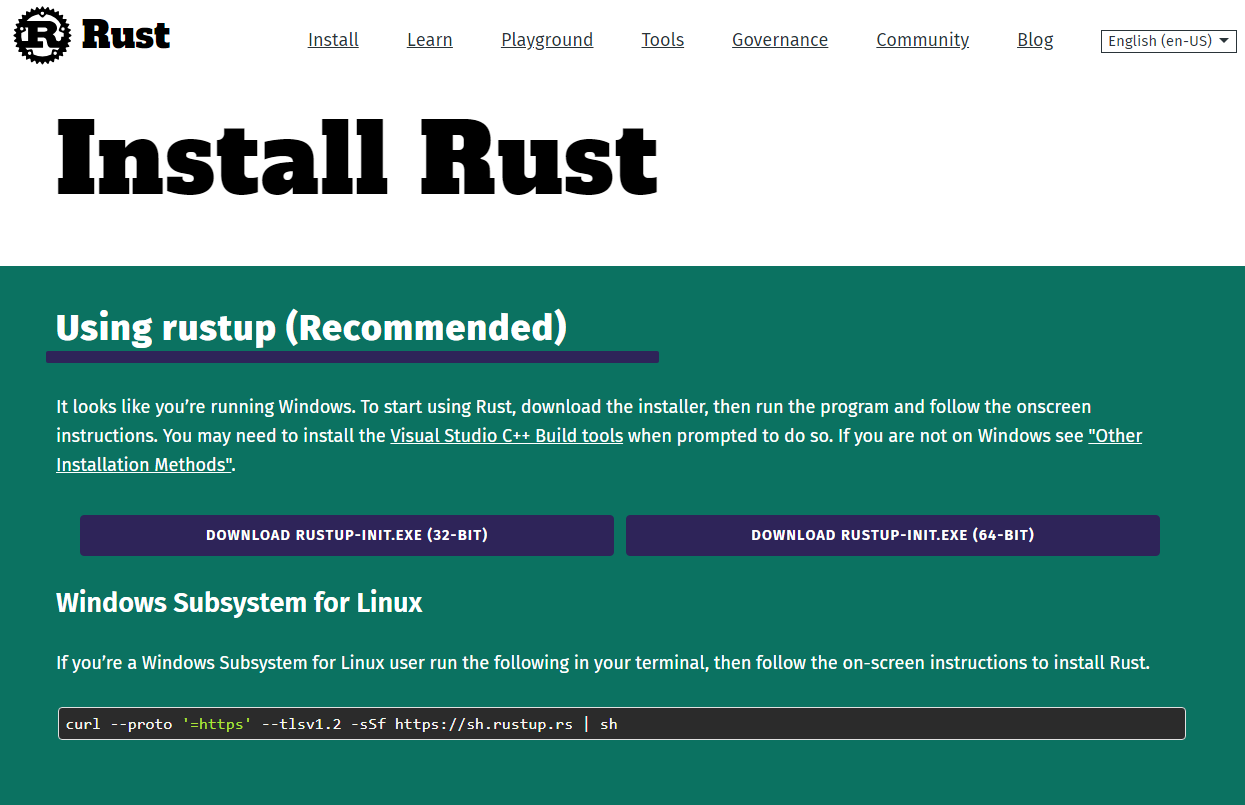Open the Install page from navigation
The width and height of the screenshot is (1245, 805).
coord(333,40)
